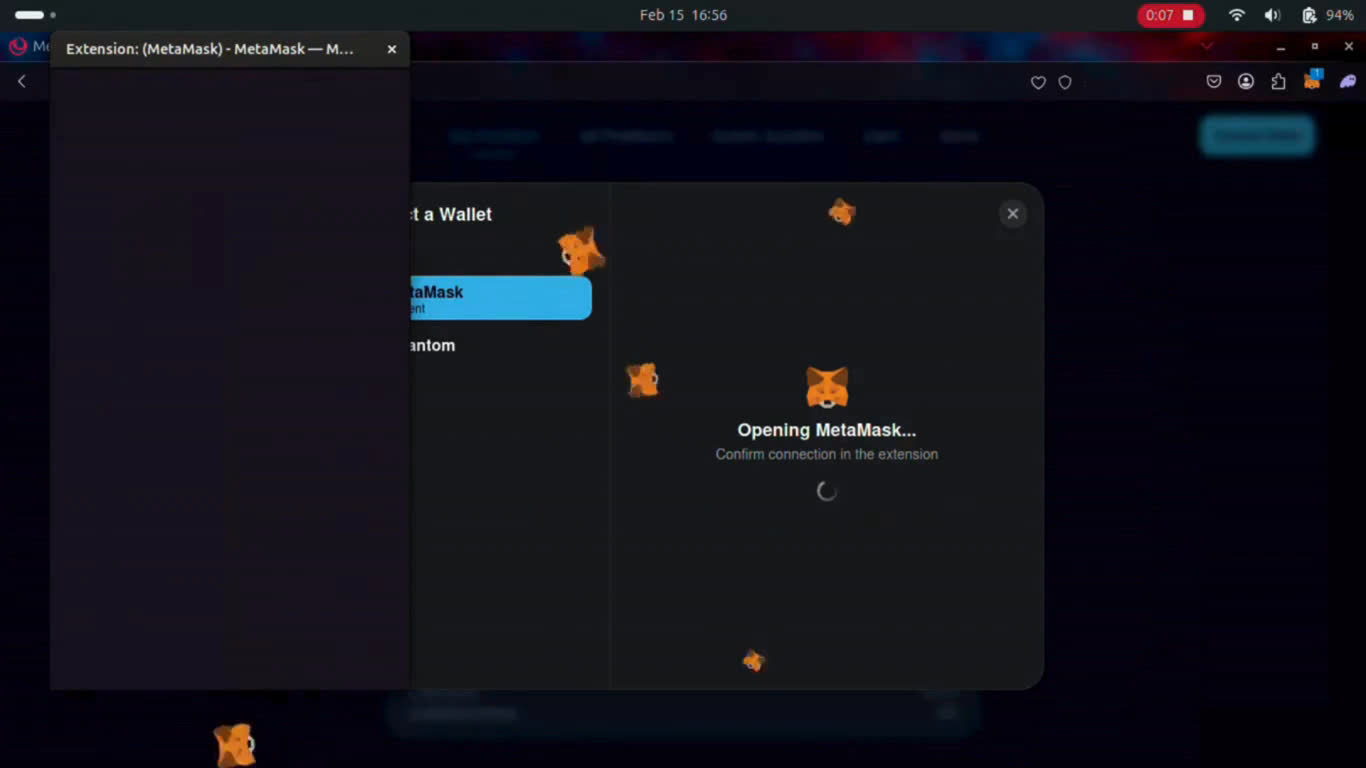1366x768 pixels.
Task: Select the MetaMask wallet option
Action: pos(501,298)
